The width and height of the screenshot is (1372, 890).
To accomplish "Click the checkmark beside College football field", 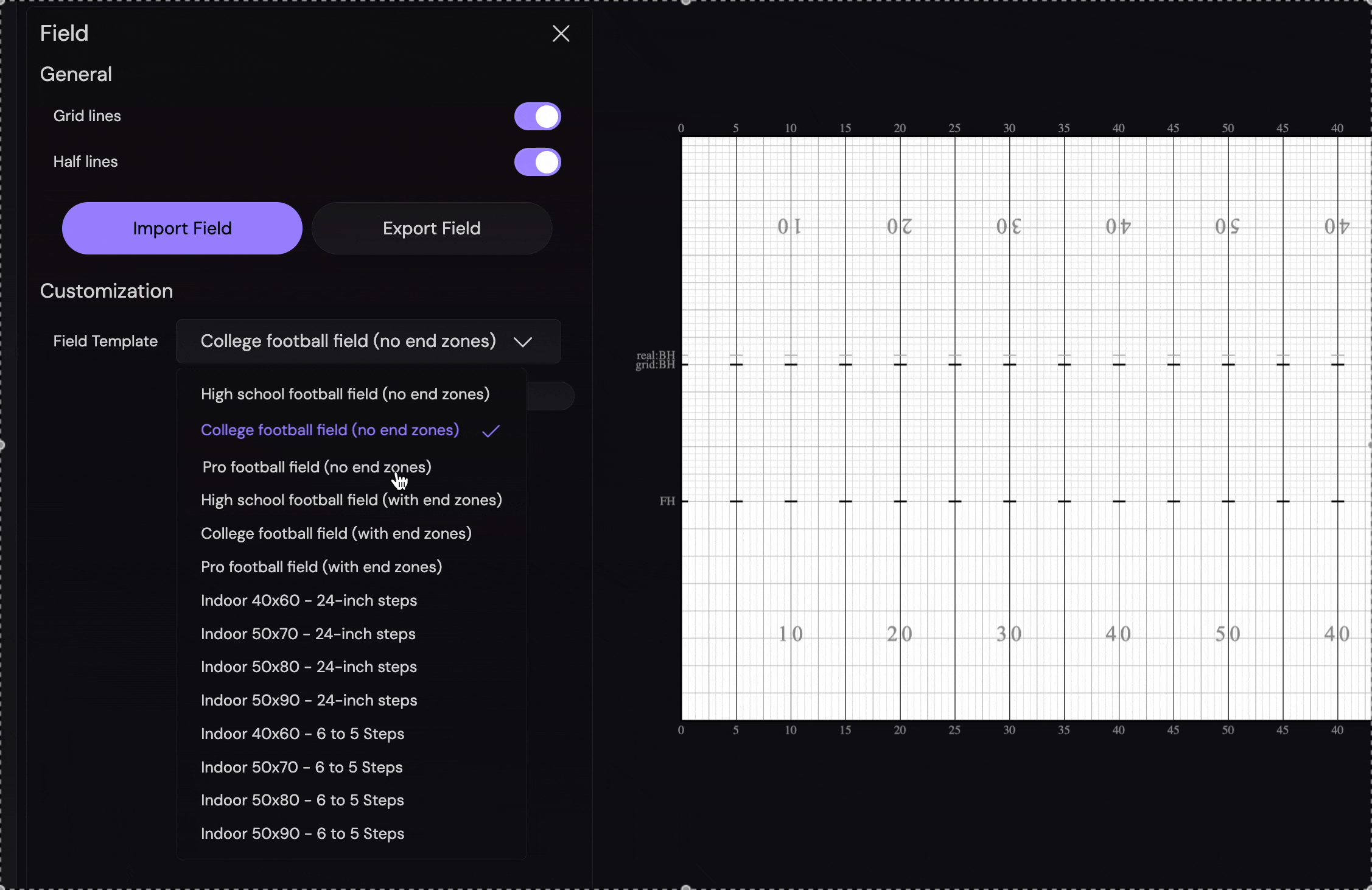I will [x=491, y=431].
